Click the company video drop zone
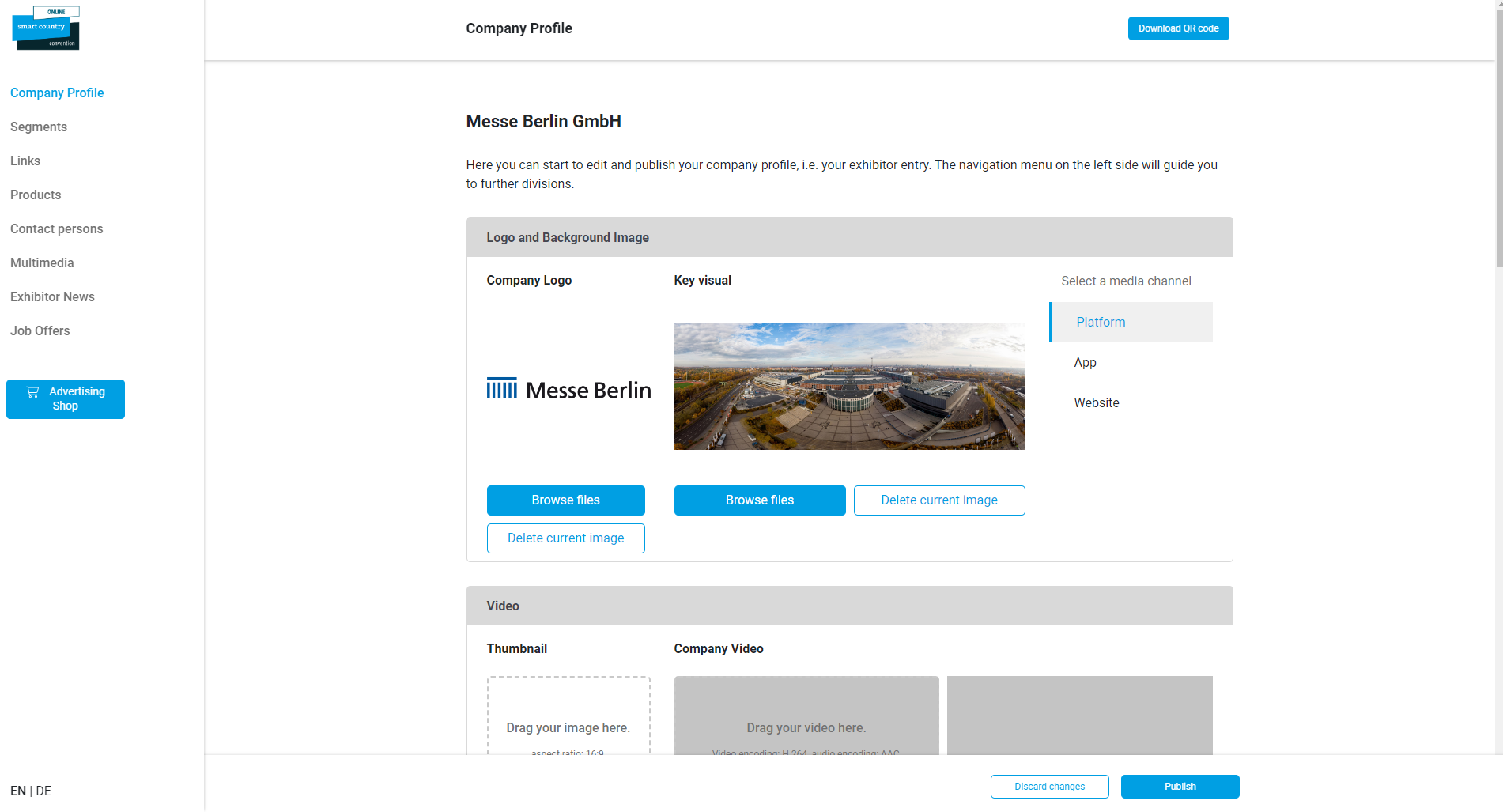The width and height of the screenshot is (1503, 812). 806,716
